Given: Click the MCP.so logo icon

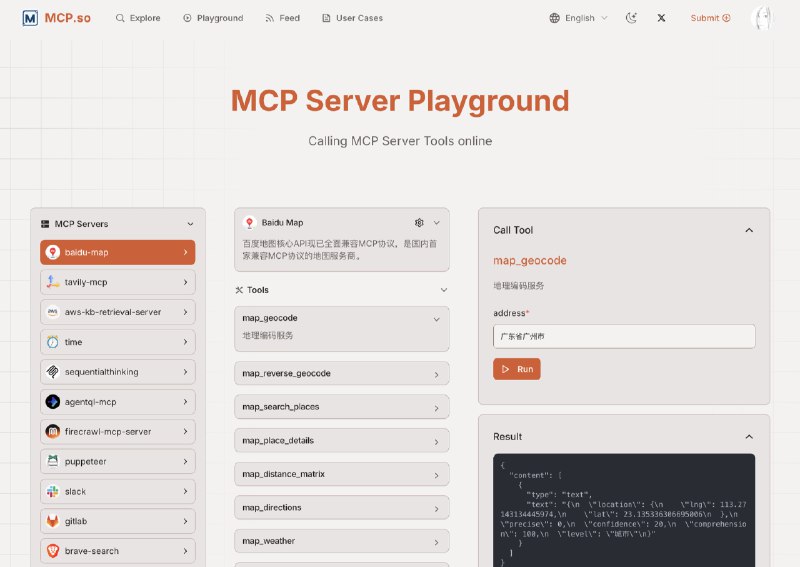Looking at the screenshot, I should click(x=30, y=18).
